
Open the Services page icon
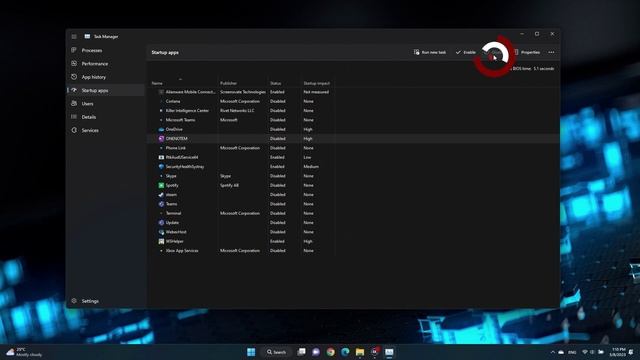74,130
